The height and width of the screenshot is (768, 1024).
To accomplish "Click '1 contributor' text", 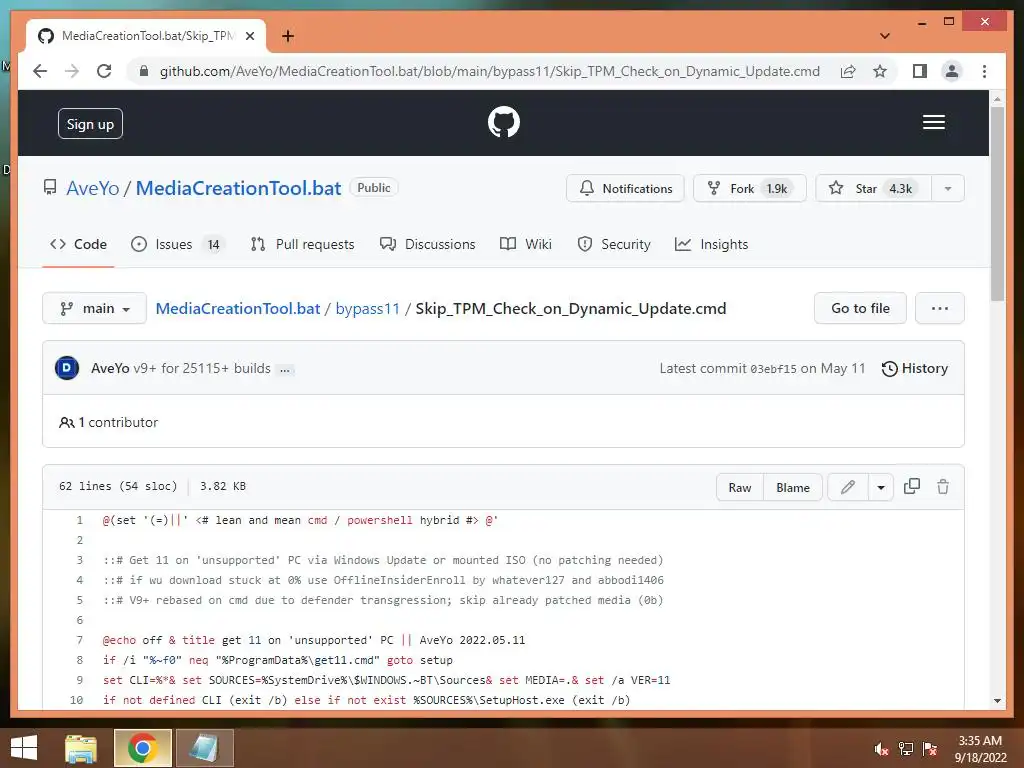I will tap(118, 423).
